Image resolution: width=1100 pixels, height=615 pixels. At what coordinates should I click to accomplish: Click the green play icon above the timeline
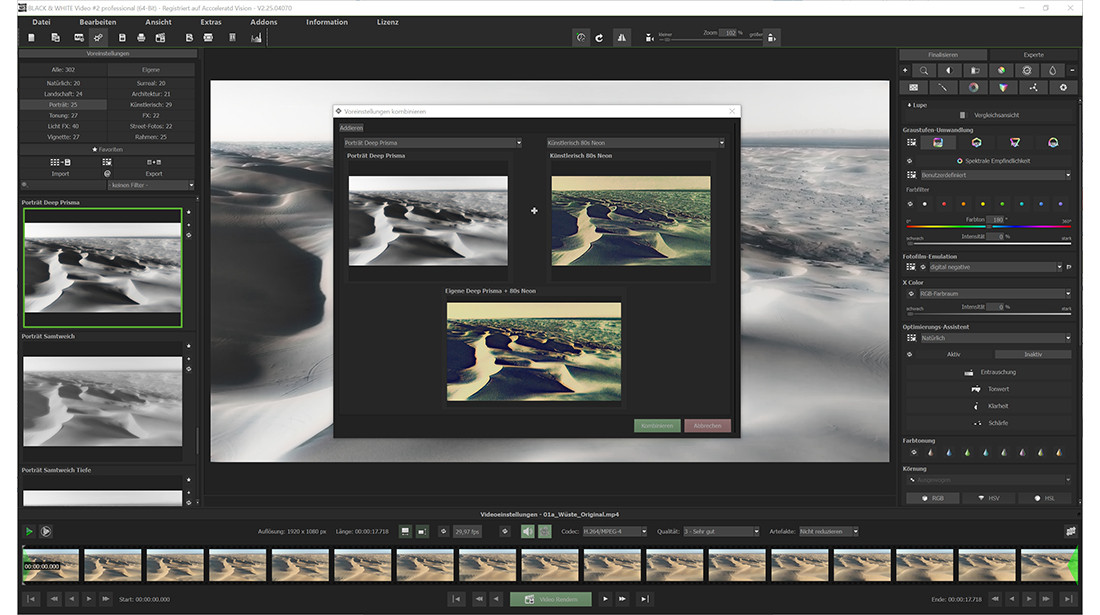[29, 531]
